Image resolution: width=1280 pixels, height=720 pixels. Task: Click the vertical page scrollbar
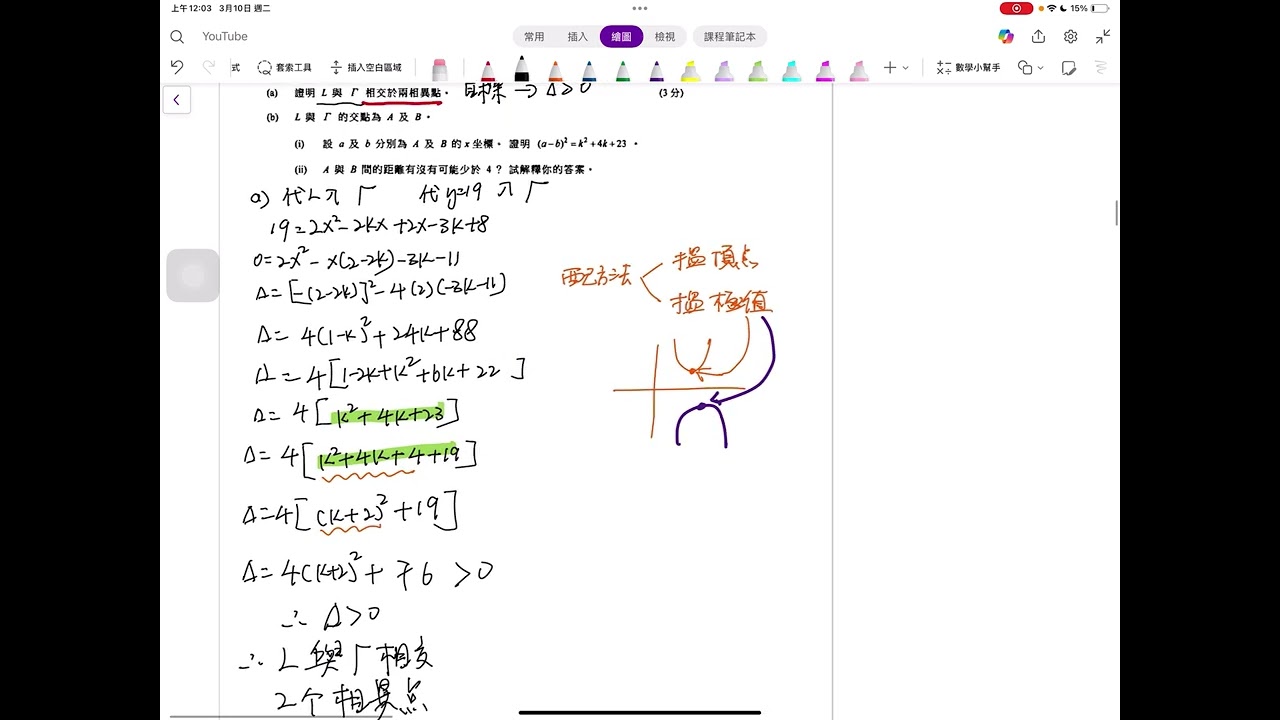tap(1117, 213)
